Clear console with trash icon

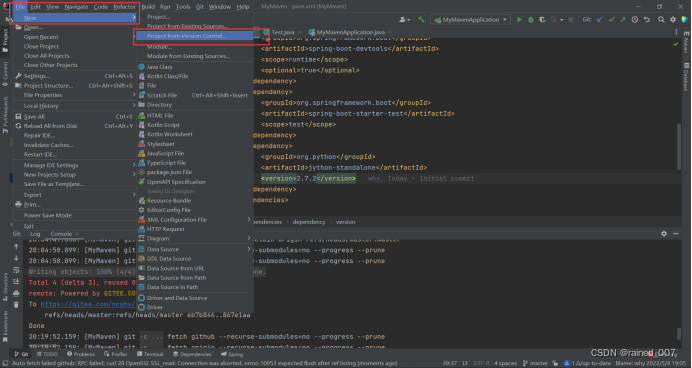pyautogui.click(x=16, y=305)
